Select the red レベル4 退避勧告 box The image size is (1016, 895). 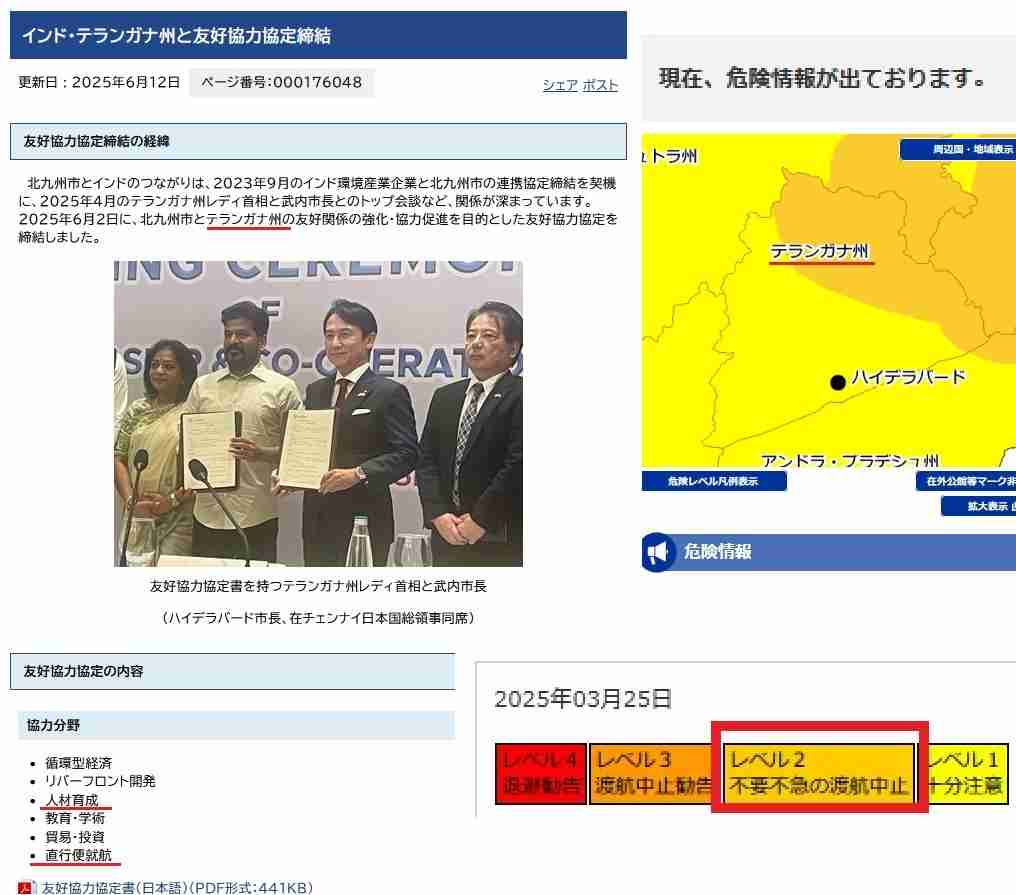(540, 773)
